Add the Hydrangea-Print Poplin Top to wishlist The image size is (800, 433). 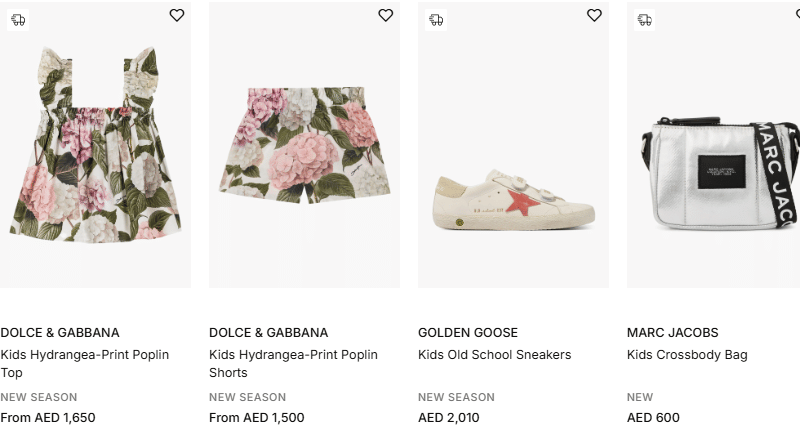coord(177,15)
